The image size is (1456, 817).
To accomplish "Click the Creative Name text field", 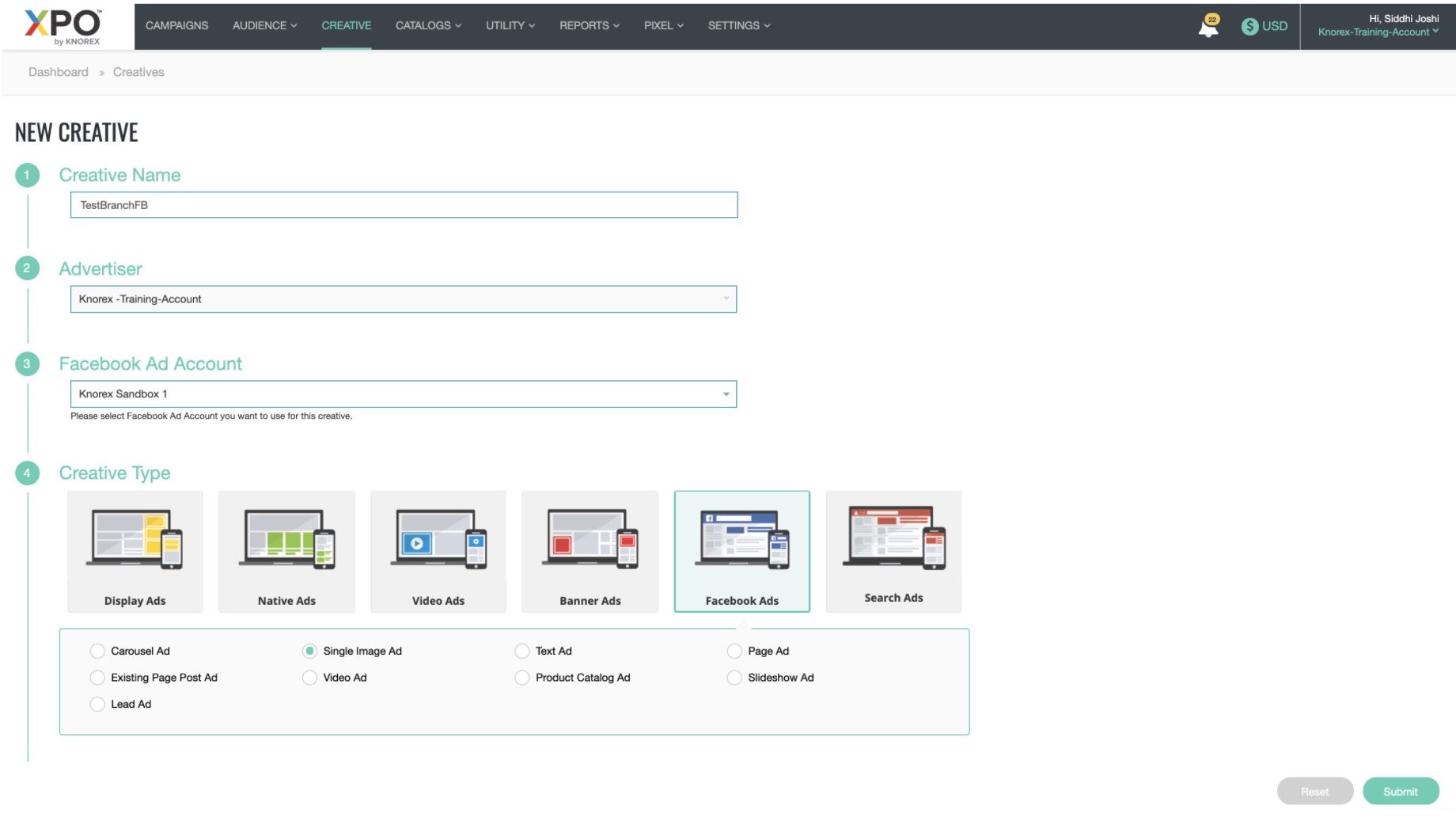I will click(x=404, y=205).
